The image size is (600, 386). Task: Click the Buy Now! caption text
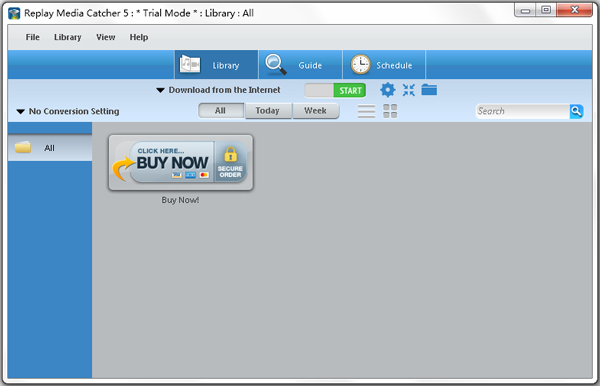pyautogui.click(x=180, y=200)
